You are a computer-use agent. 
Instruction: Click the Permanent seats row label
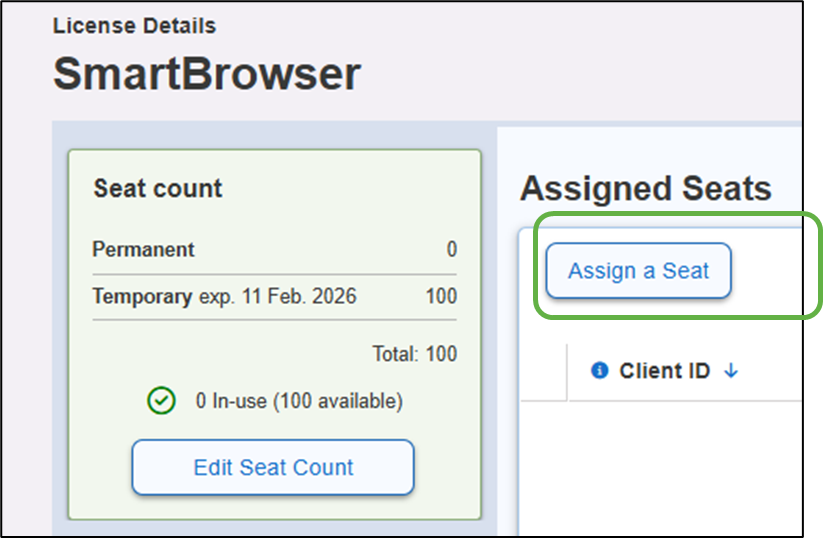[143, 249]
